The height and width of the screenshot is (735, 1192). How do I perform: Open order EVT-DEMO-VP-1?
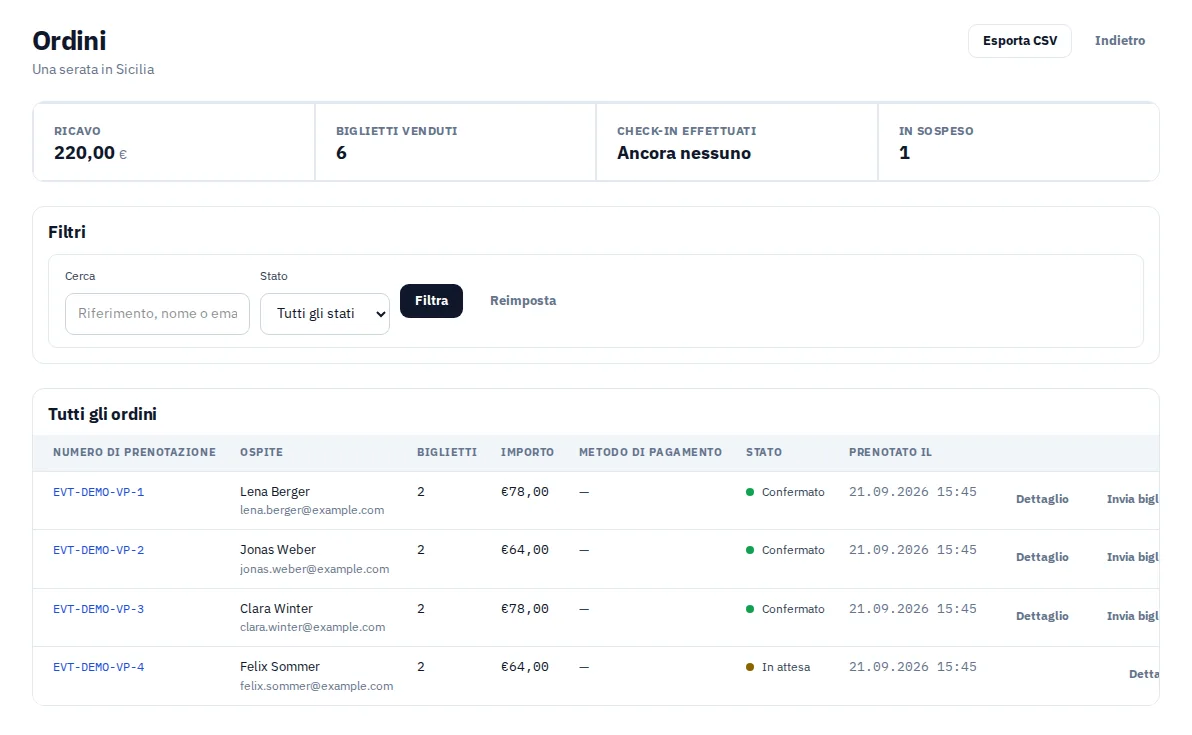tap(99, 493)
